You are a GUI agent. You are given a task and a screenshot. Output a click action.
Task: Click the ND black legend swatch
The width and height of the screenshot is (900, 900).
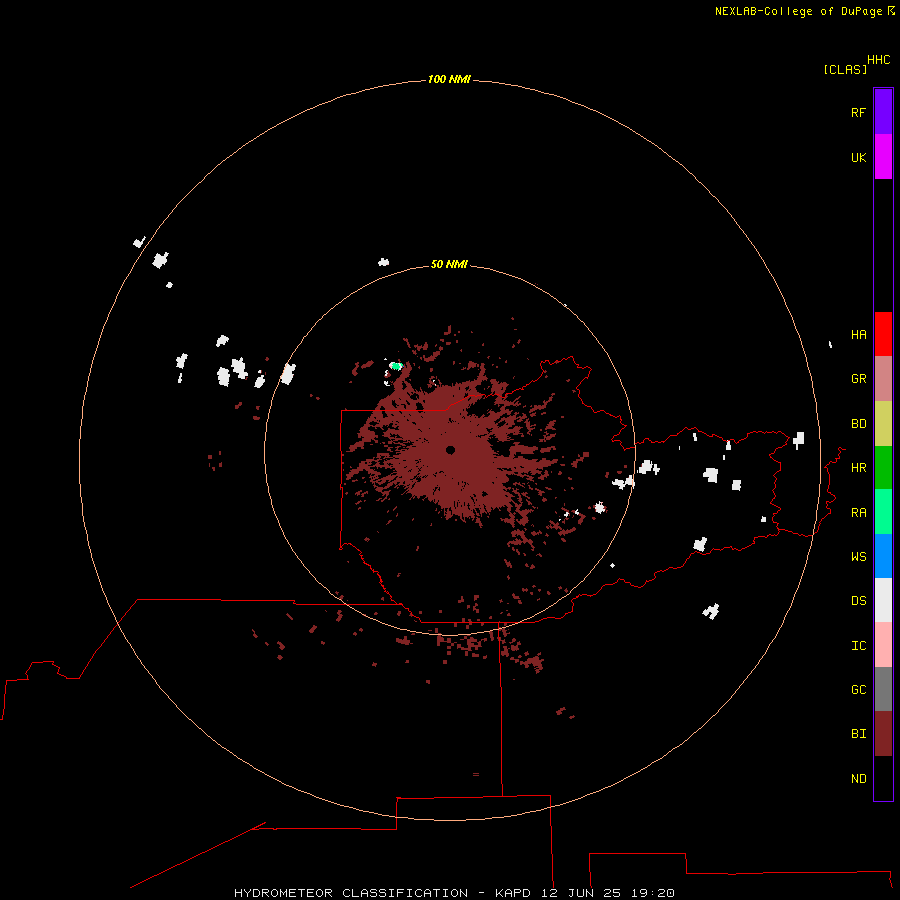883,778
